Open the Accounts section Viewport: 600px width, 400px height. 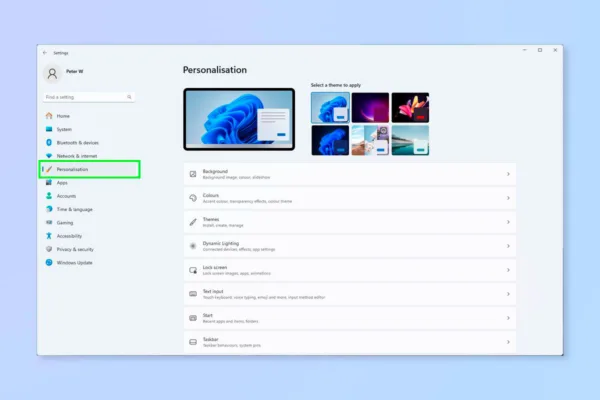point(66,196)
